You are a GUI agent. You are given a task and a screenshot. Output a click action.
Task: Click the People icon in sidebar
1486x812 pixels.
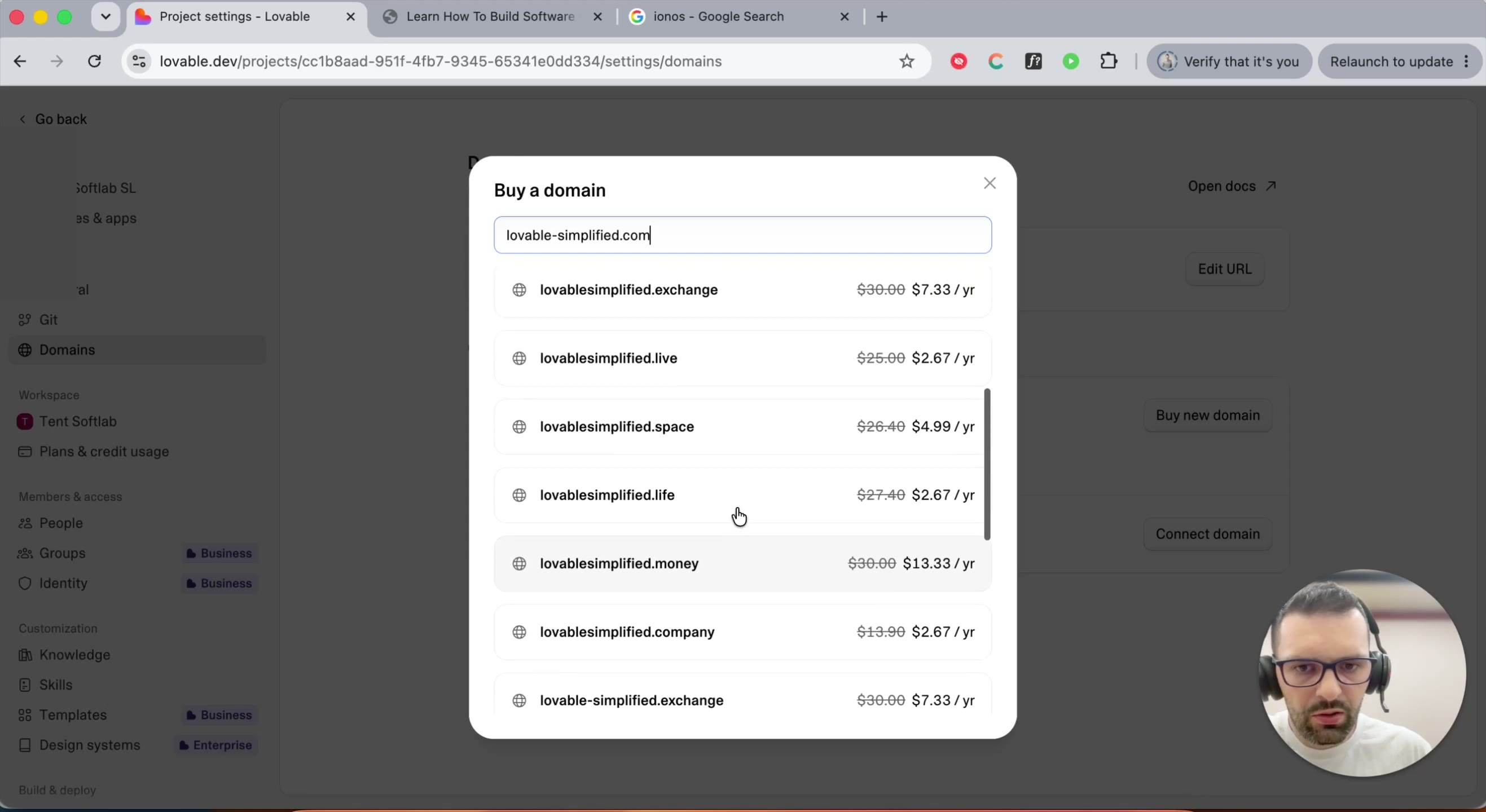coord(25,523)
